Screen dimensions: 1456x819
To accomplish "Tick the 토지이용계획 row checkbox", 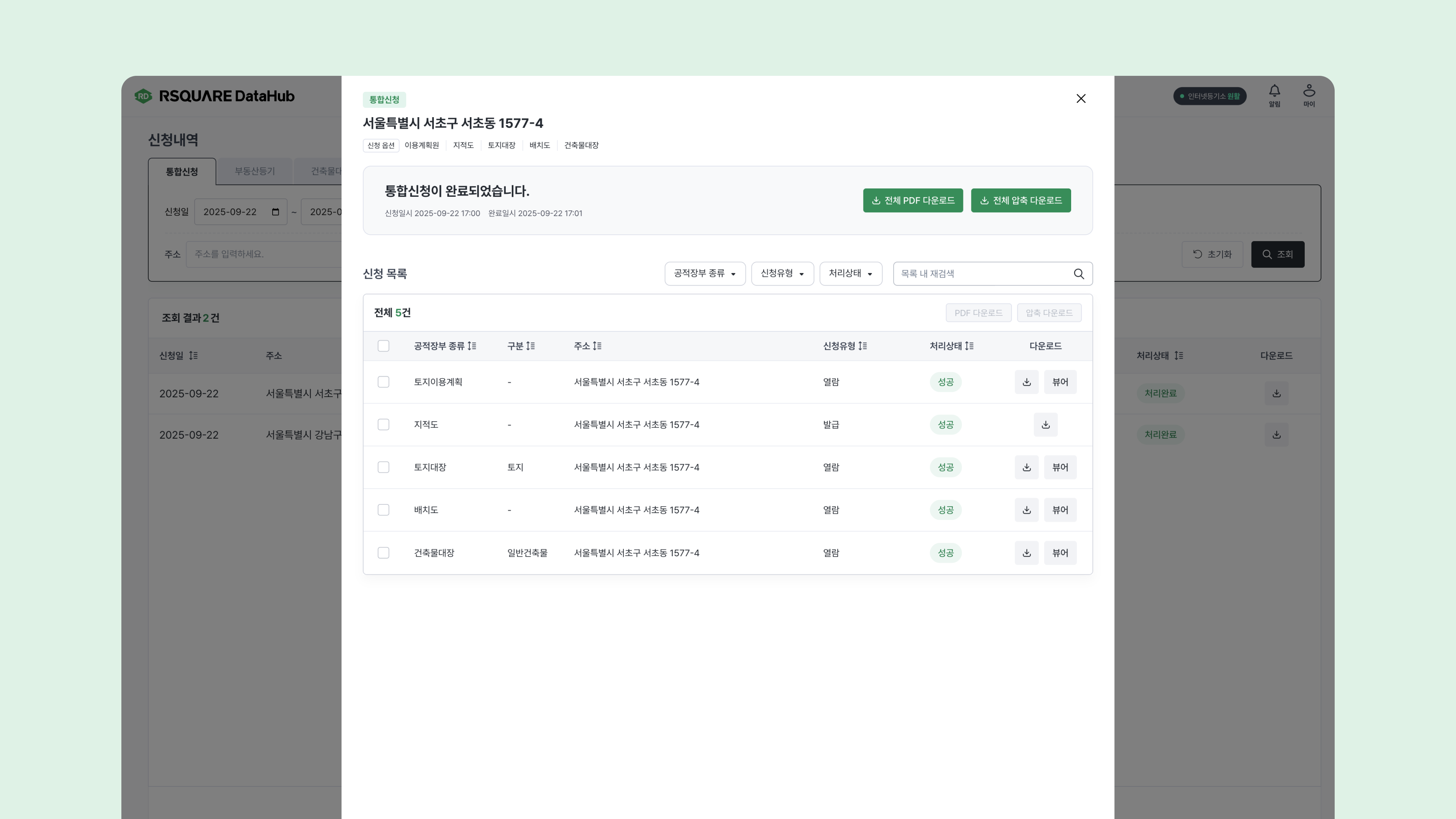I will (x=383, y=382).
